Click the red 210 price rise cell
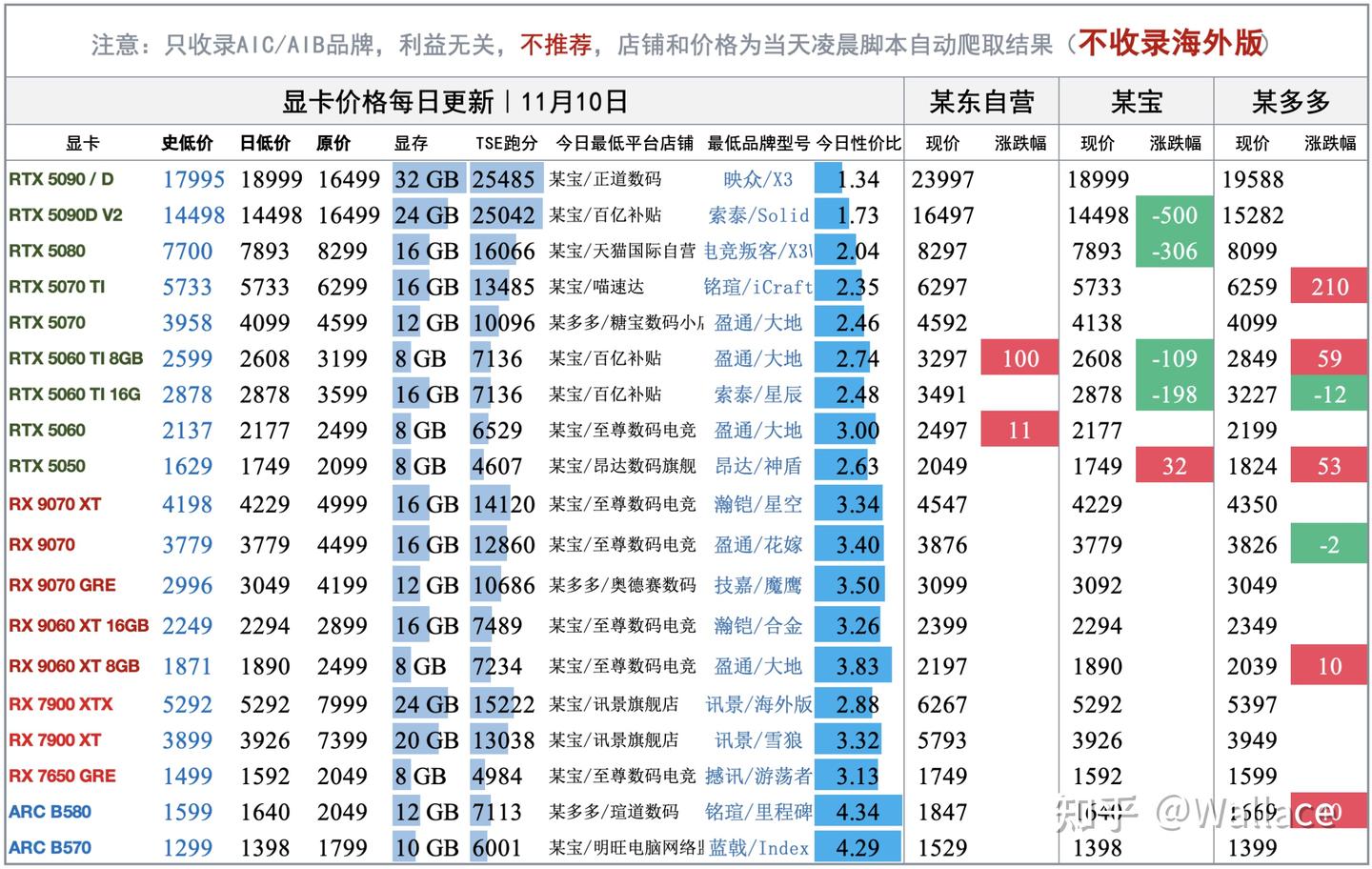 1328,287
